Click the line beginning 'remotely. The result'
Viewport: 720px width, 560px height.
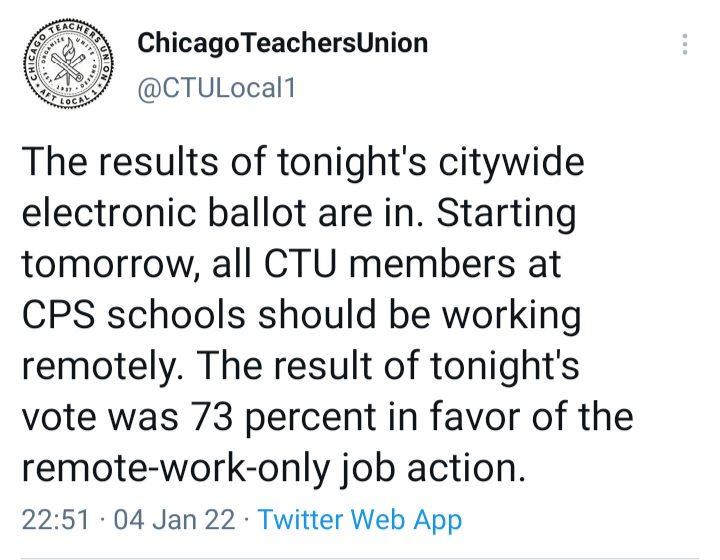pyautogui.click(x=300, y=366)
